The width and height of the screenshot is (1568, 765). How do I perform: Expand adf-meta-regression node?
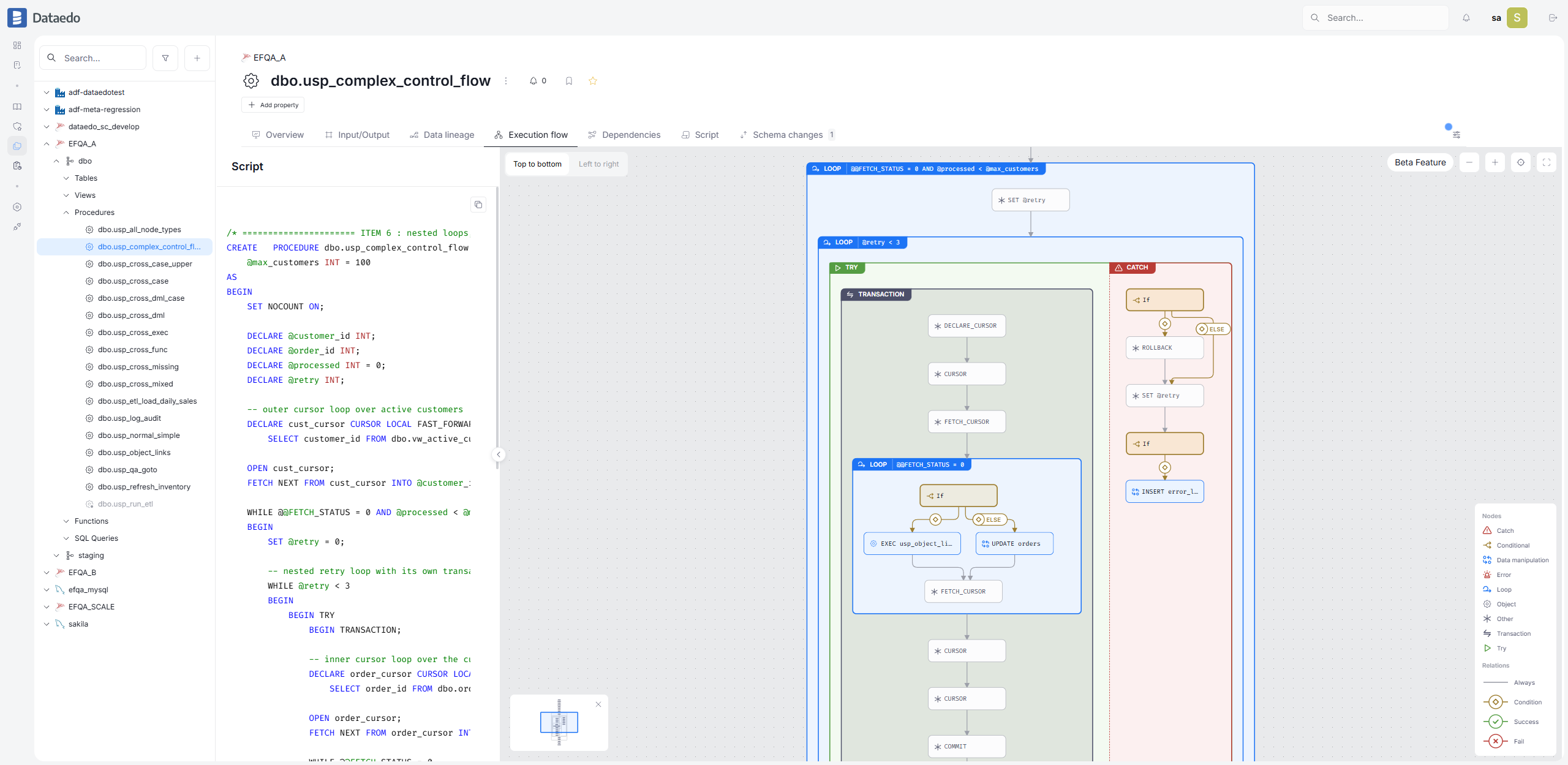(x=47, y=110)
